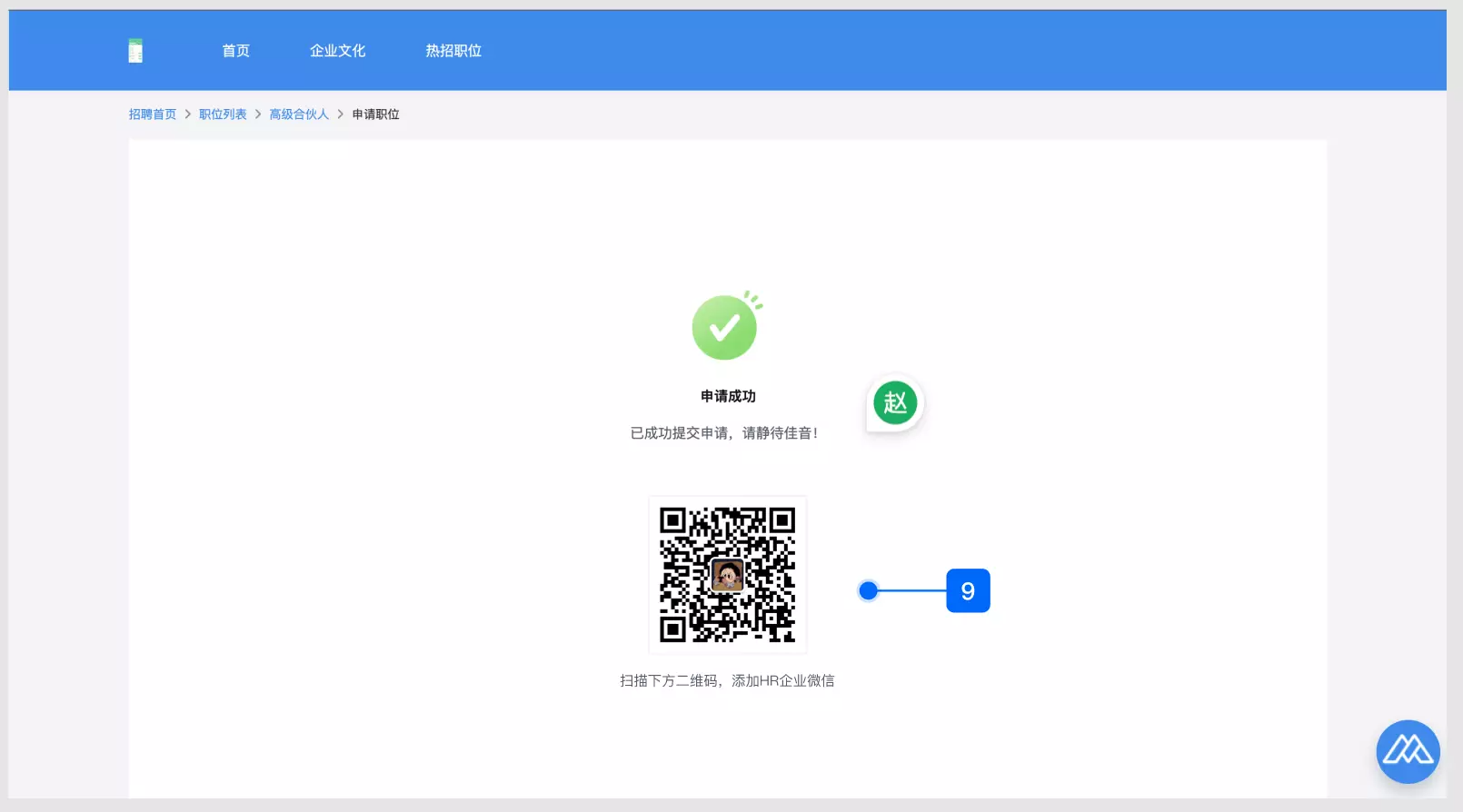Click the avatar inside the QR code
Image resolution: width=1463 pixels, height=812 pixels.
727,575
